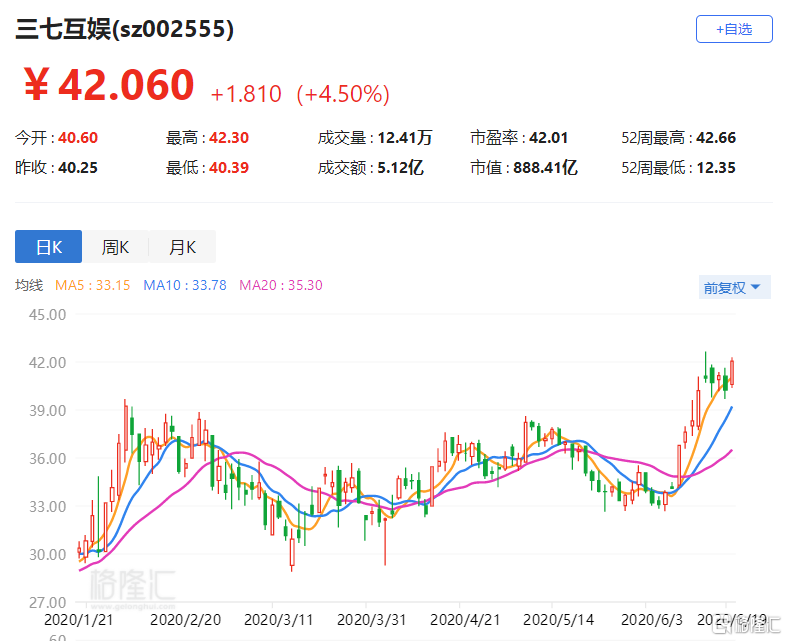Viewport: 787px width, 641px height.
Task: Click the 市盈率 value 42.01
Action: click(548, 138)
